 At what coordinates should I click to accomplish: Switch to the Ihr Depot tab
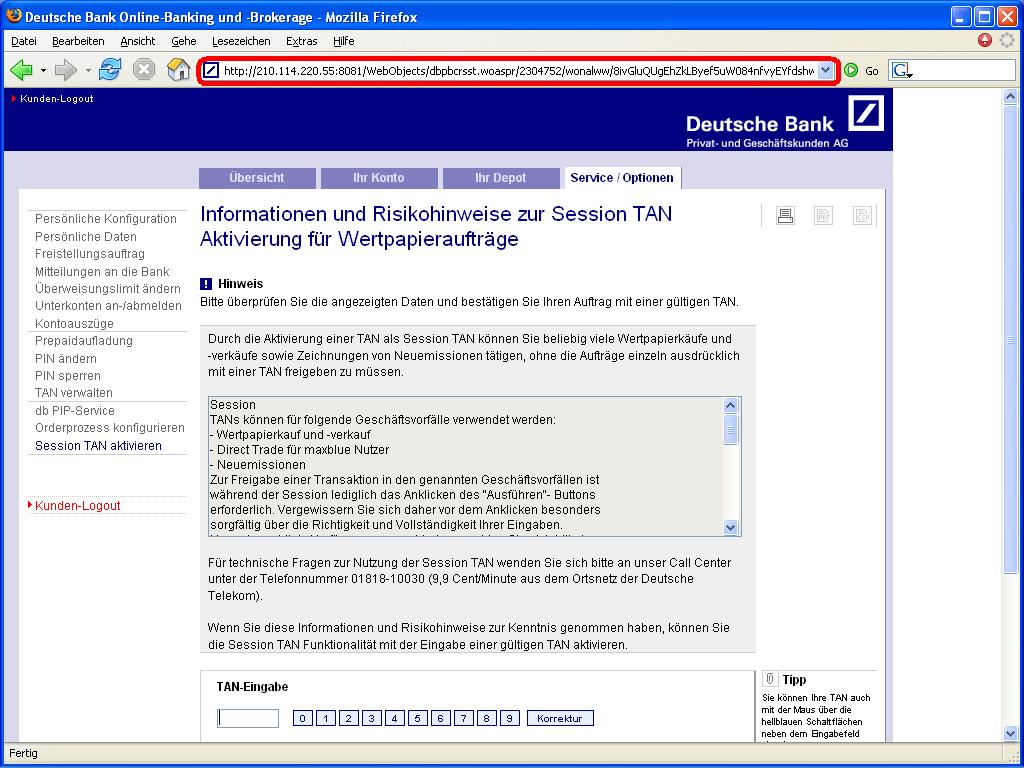point(501,178)
